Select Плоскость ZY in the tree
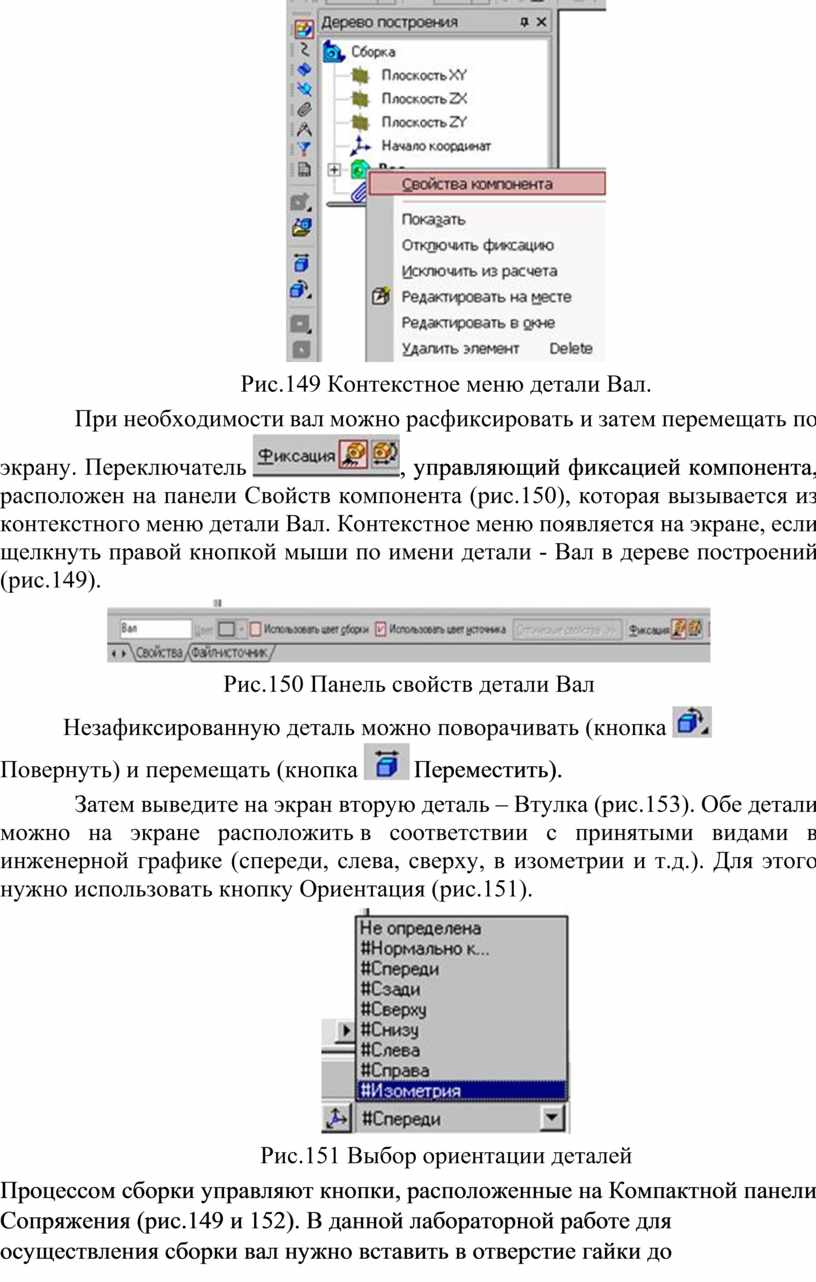This screenshot has width=816, height=1282. point(424,123)
